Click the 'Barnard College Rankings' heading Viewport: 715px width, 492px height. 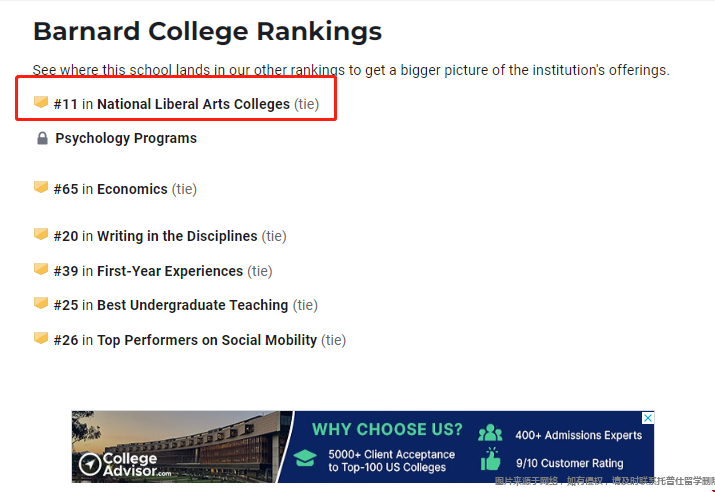[x=207, y=31]
